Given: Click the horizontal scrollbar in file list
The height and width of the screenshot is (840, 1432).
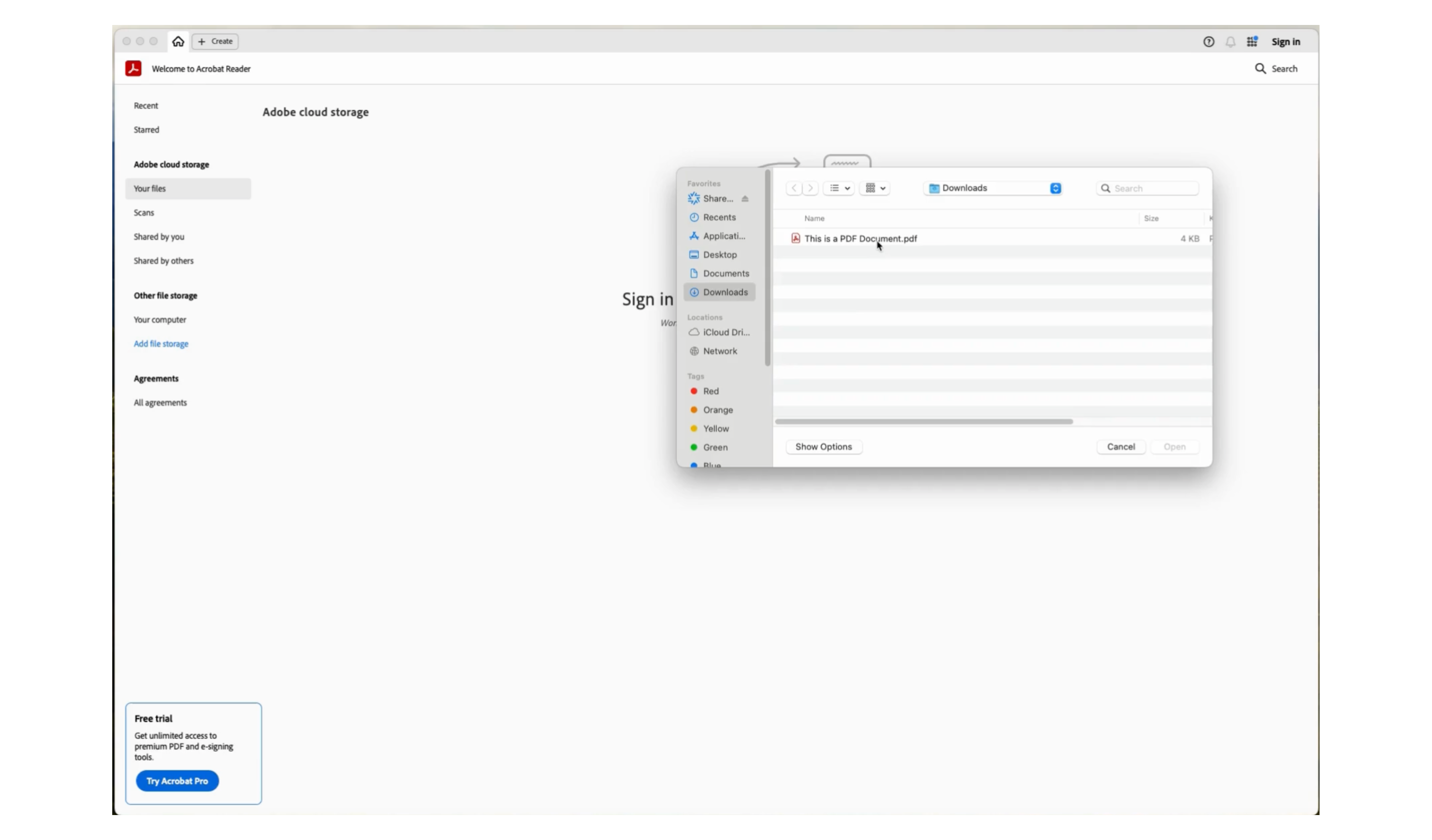Looking at the screenshot, I should point(924,422).
